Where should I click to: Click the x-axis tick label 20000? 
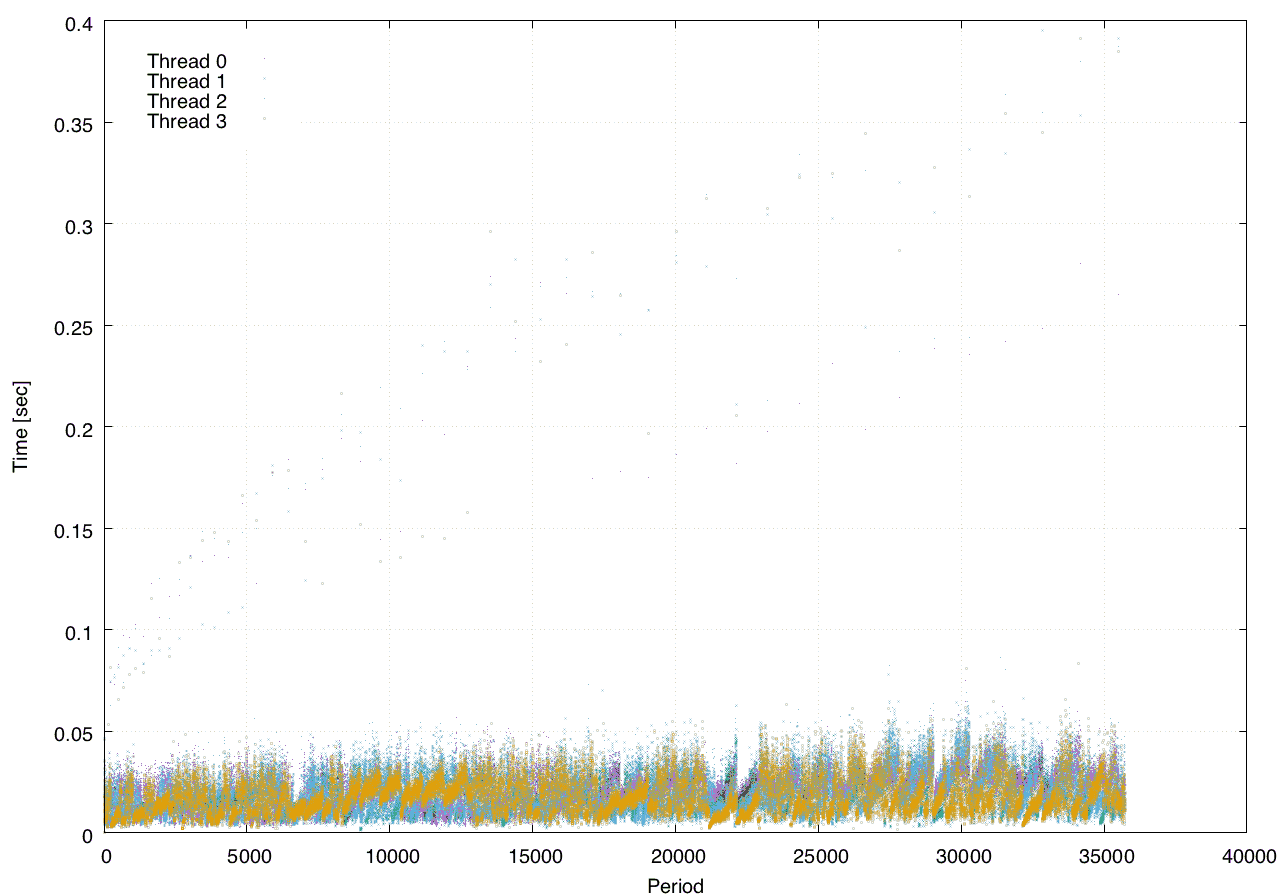tap(676, 856)
